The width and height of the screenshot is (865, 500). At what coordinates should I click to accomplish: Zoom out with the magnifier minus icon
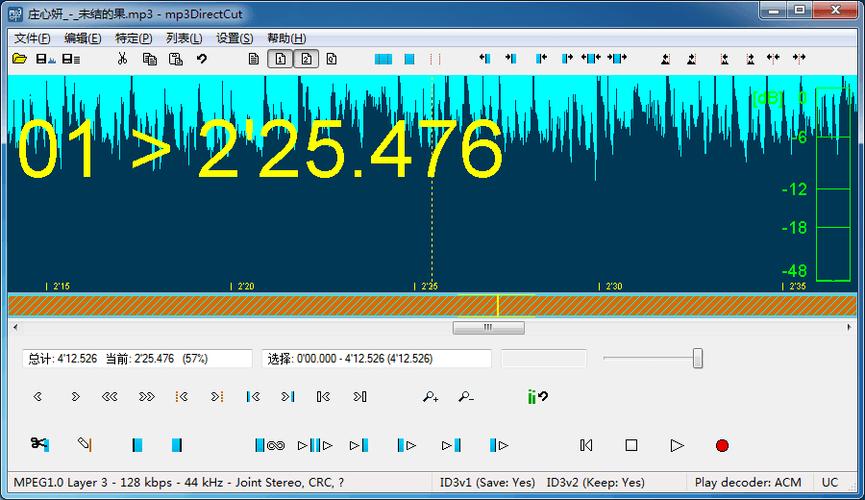coord(466,396)
